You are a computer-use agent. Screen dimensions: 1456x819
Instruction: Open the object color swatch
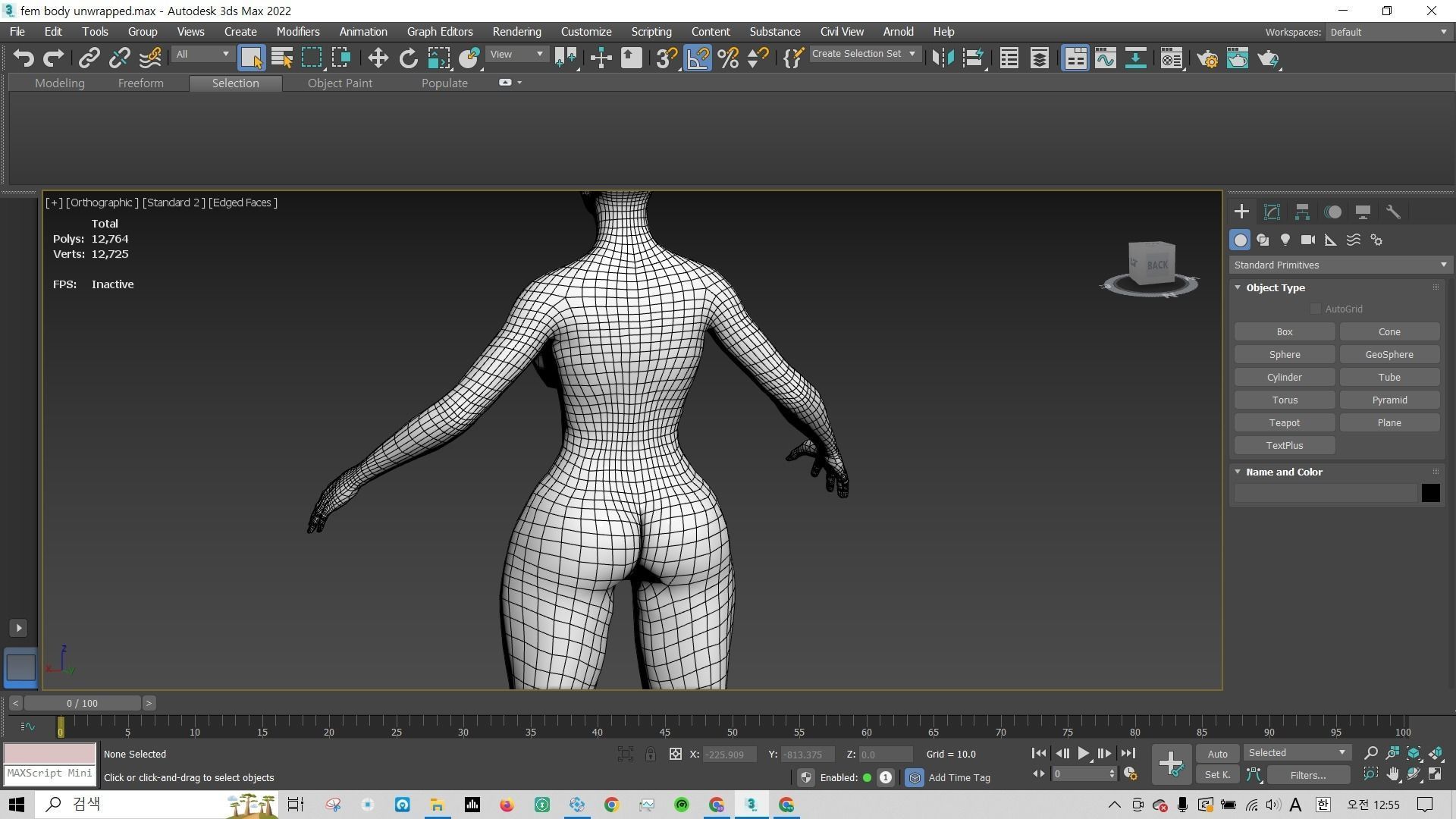(x=1430, y=493)
